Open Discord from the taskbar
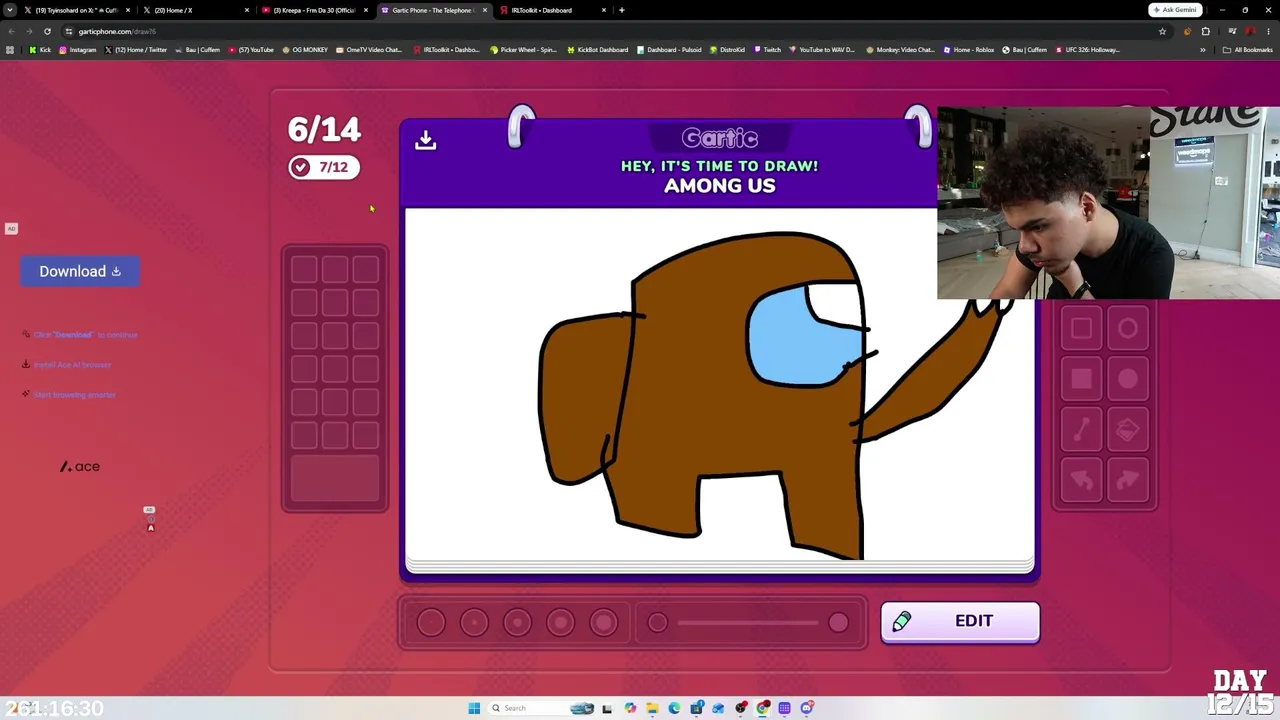The width and height of the screenshot is (1280, 720). pos(807,708)
